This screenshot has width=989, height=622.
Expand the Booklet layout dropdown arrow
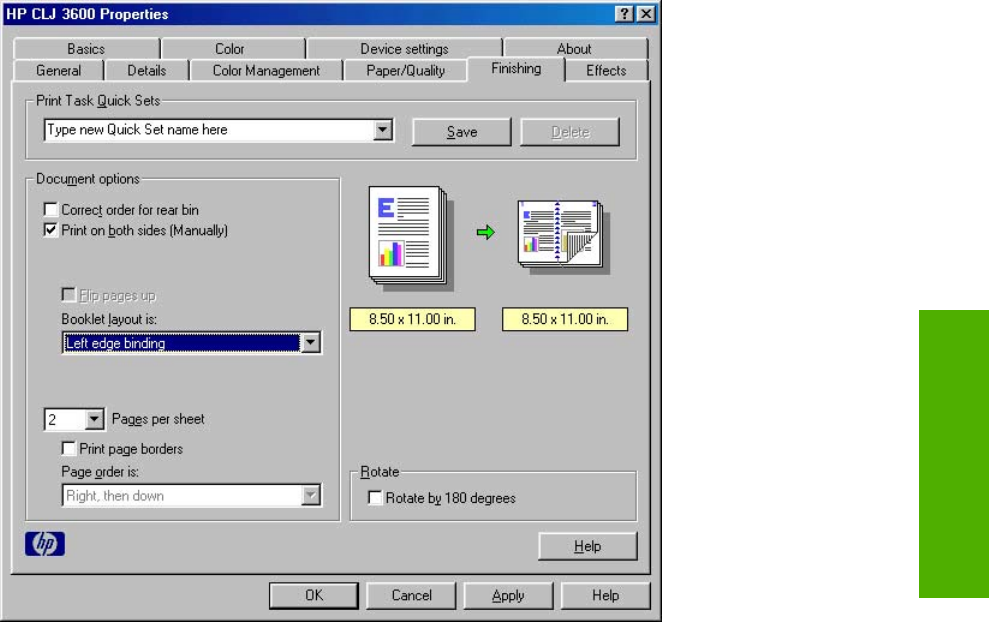point(310,343)
